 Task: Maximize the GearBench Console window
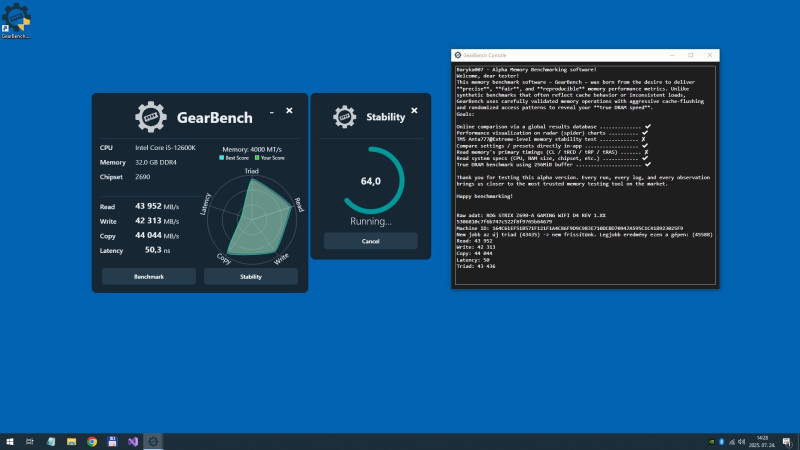(x=691, y=55)
